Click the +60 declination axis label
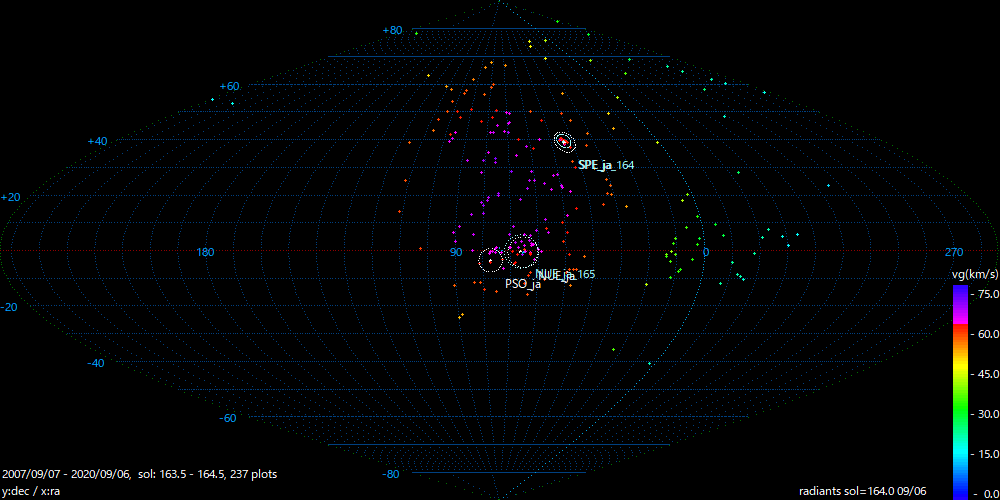Screen dimensions: 1000x500 (x=229, y=87)
